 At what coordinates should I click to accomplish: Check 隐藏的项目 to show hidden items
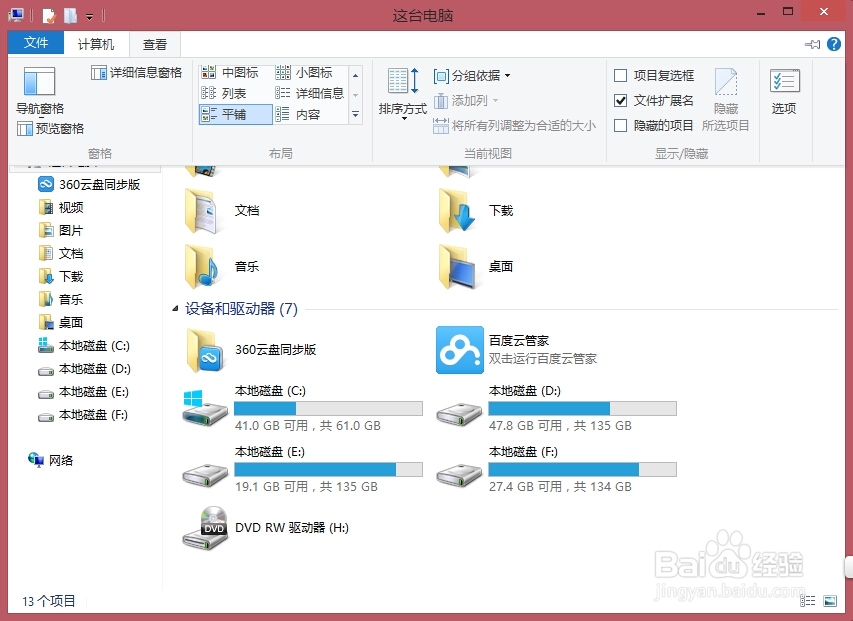coord(619,123)
